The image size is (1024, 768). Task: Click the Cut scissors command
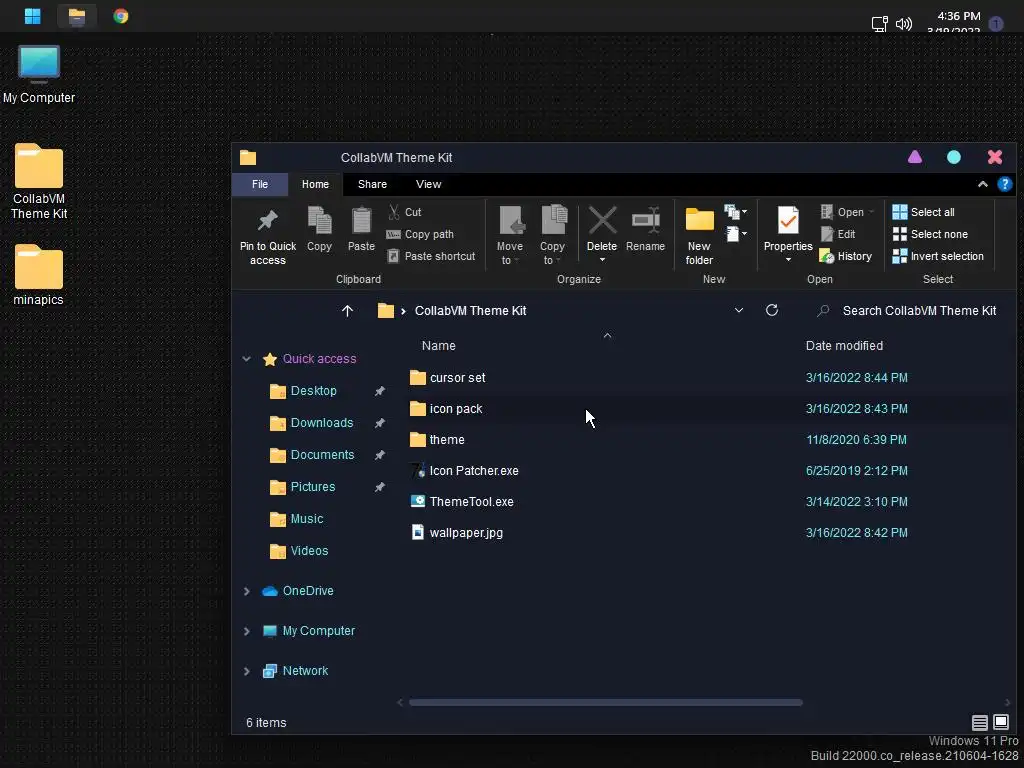[x=405, y=212]
